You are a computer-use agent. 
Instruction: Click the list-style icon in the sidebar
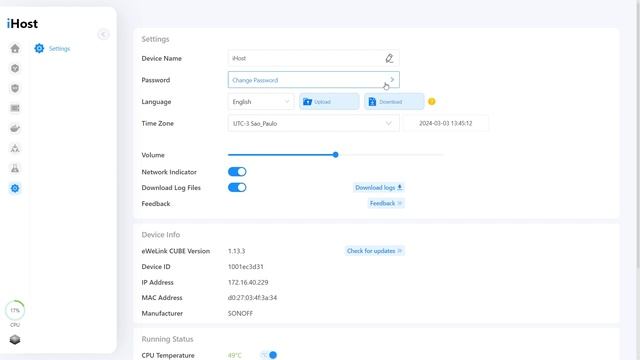(x=15, y=108)
